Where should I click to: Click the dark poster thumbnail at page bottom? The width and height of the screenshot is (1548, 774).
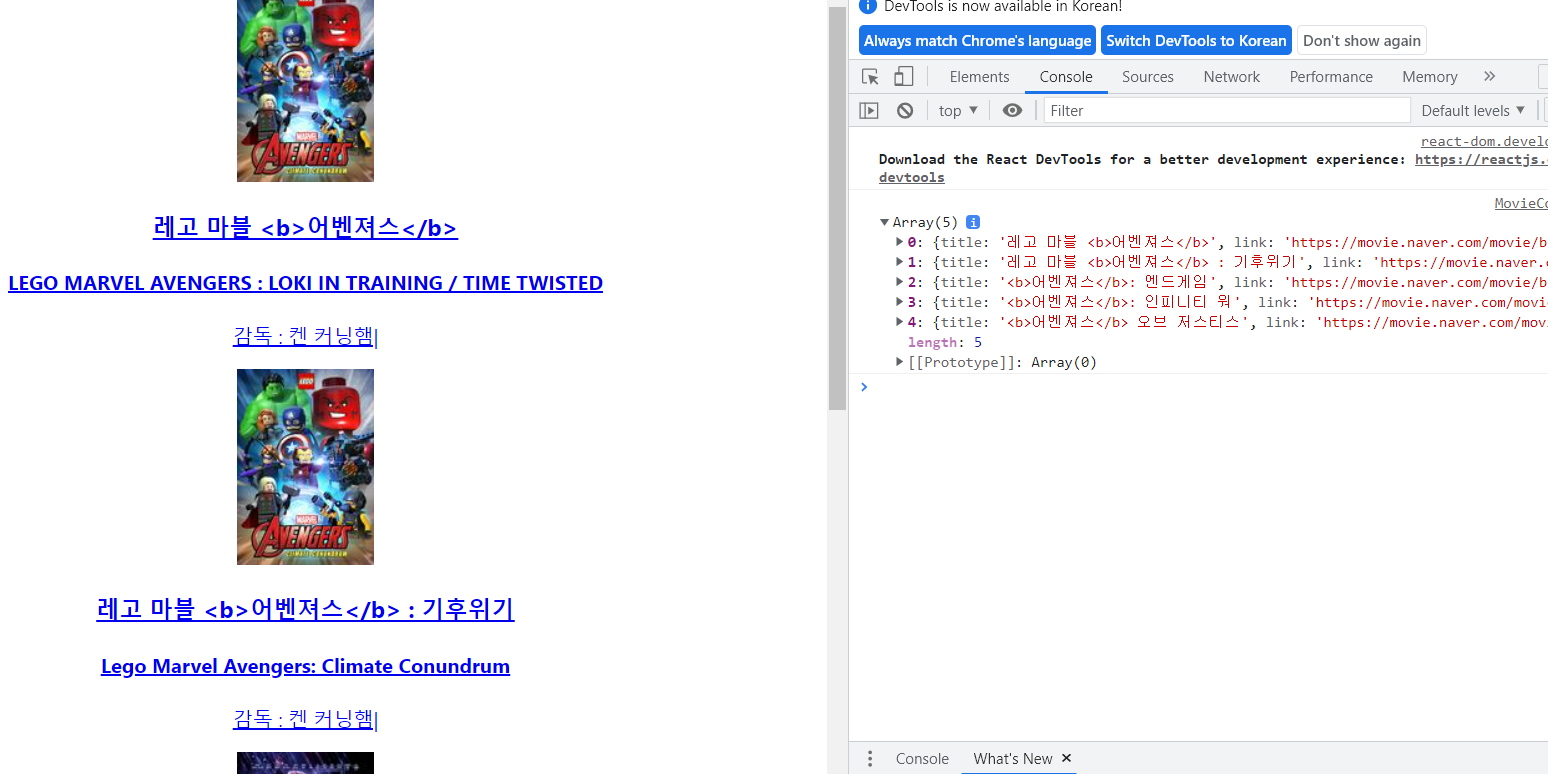305,763
